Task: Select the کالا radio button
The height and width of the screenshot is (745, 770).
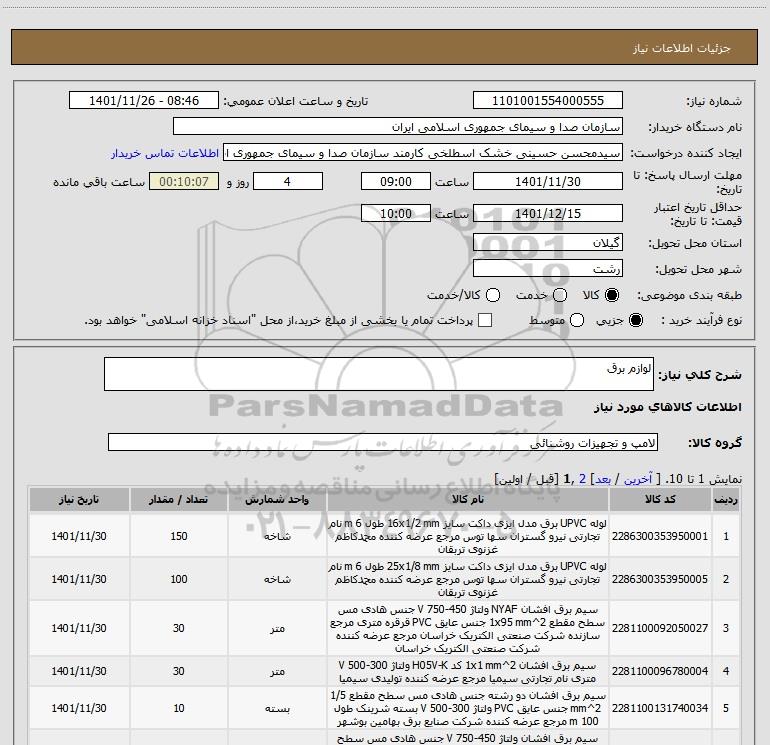Action: point(612,295)
